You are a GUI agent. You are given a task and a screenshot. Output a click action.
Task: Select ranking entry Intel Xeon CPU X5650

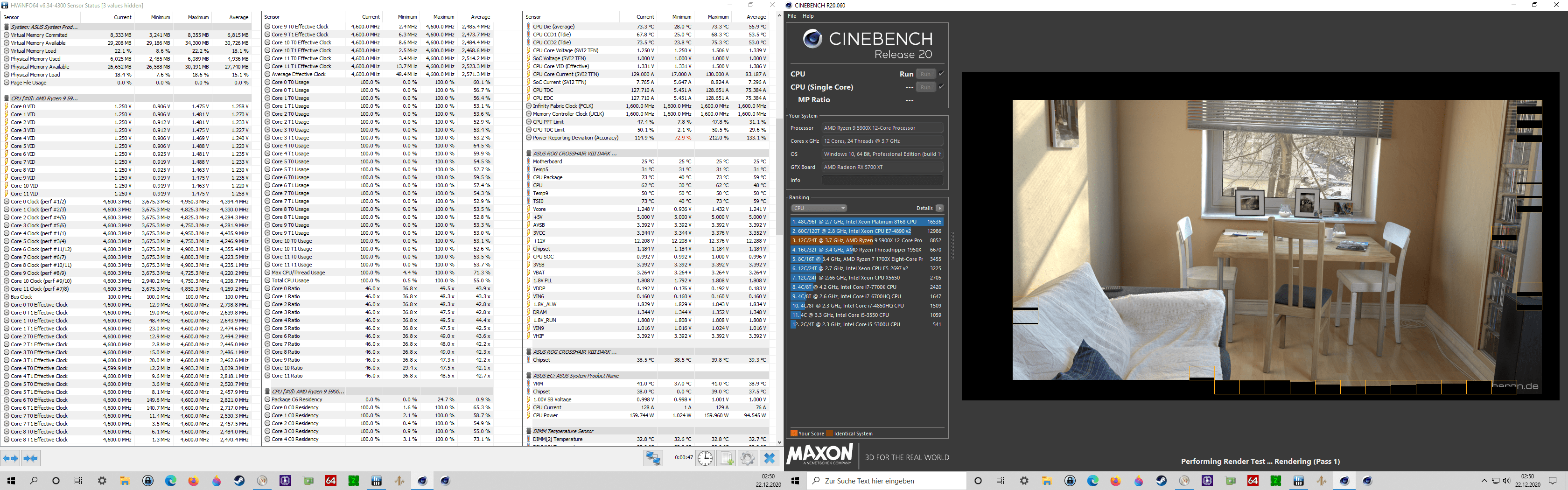pos(866,278)
